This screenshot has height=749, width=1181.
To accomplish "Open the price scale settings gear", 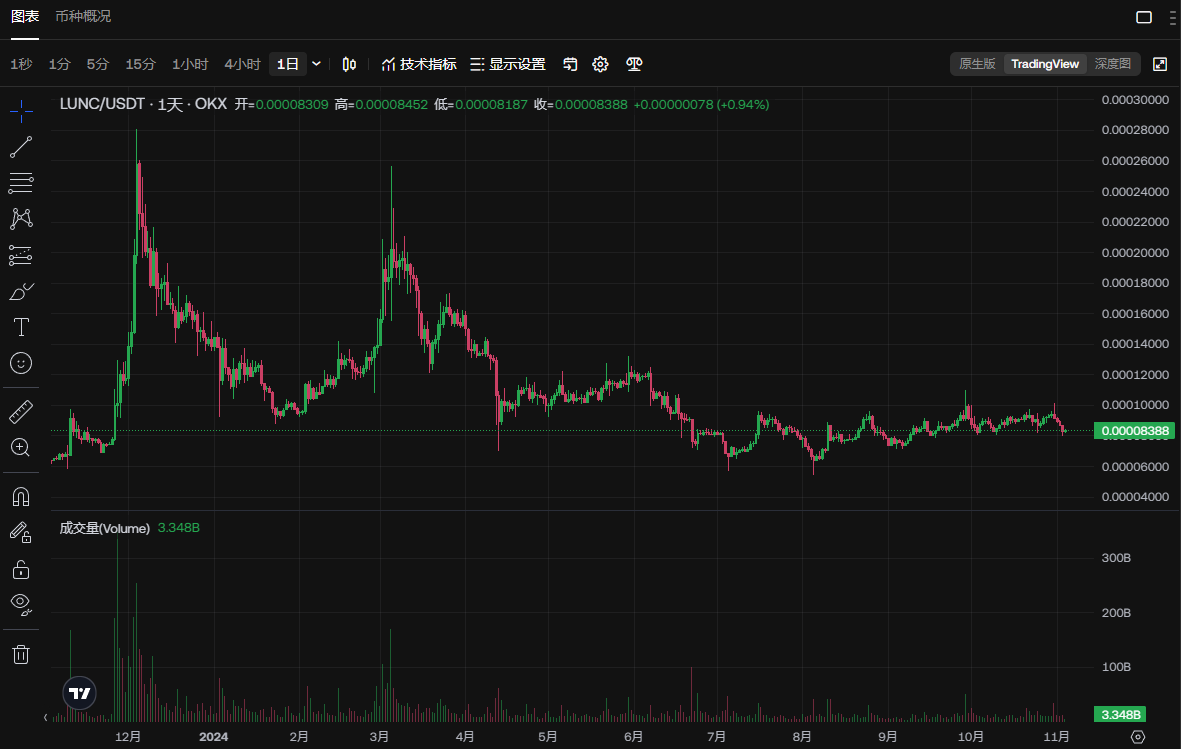I will 1138,736.
